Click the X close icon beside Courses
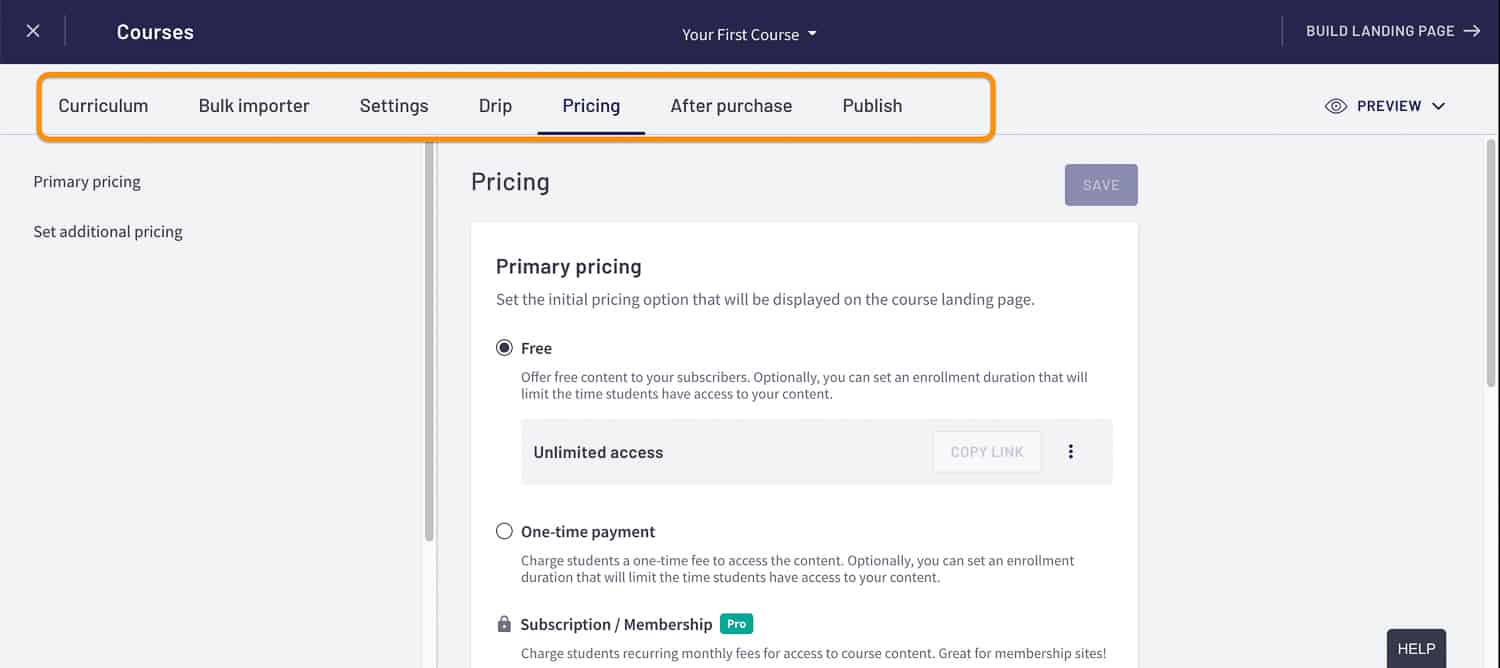The height and width of the screenshot is (668, 1500). coord(33,31)
